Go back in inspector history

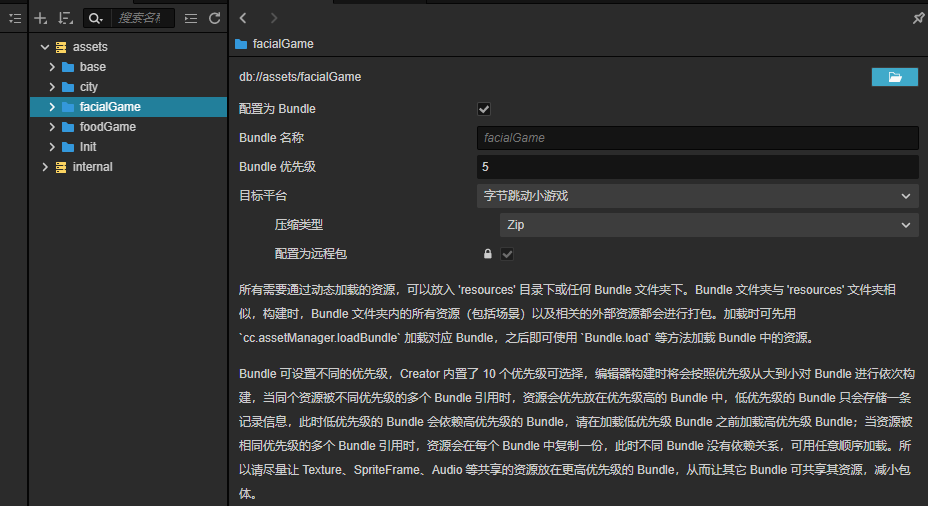click(x=243, y=18)
